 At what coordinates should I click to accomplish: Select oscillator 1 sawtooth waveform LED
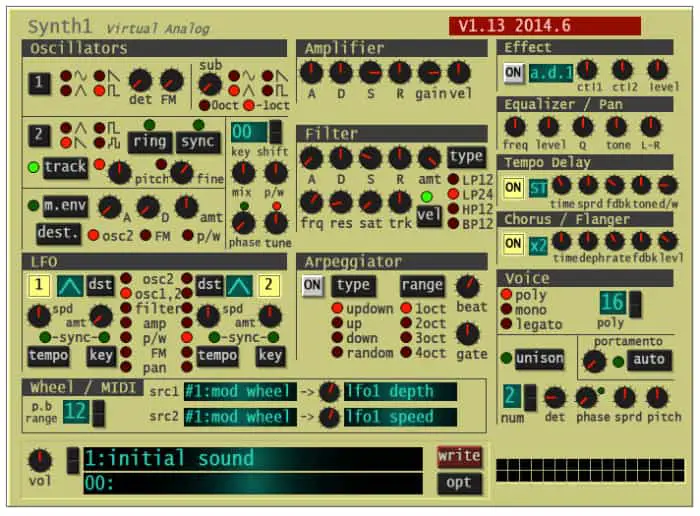pos(99,75)
